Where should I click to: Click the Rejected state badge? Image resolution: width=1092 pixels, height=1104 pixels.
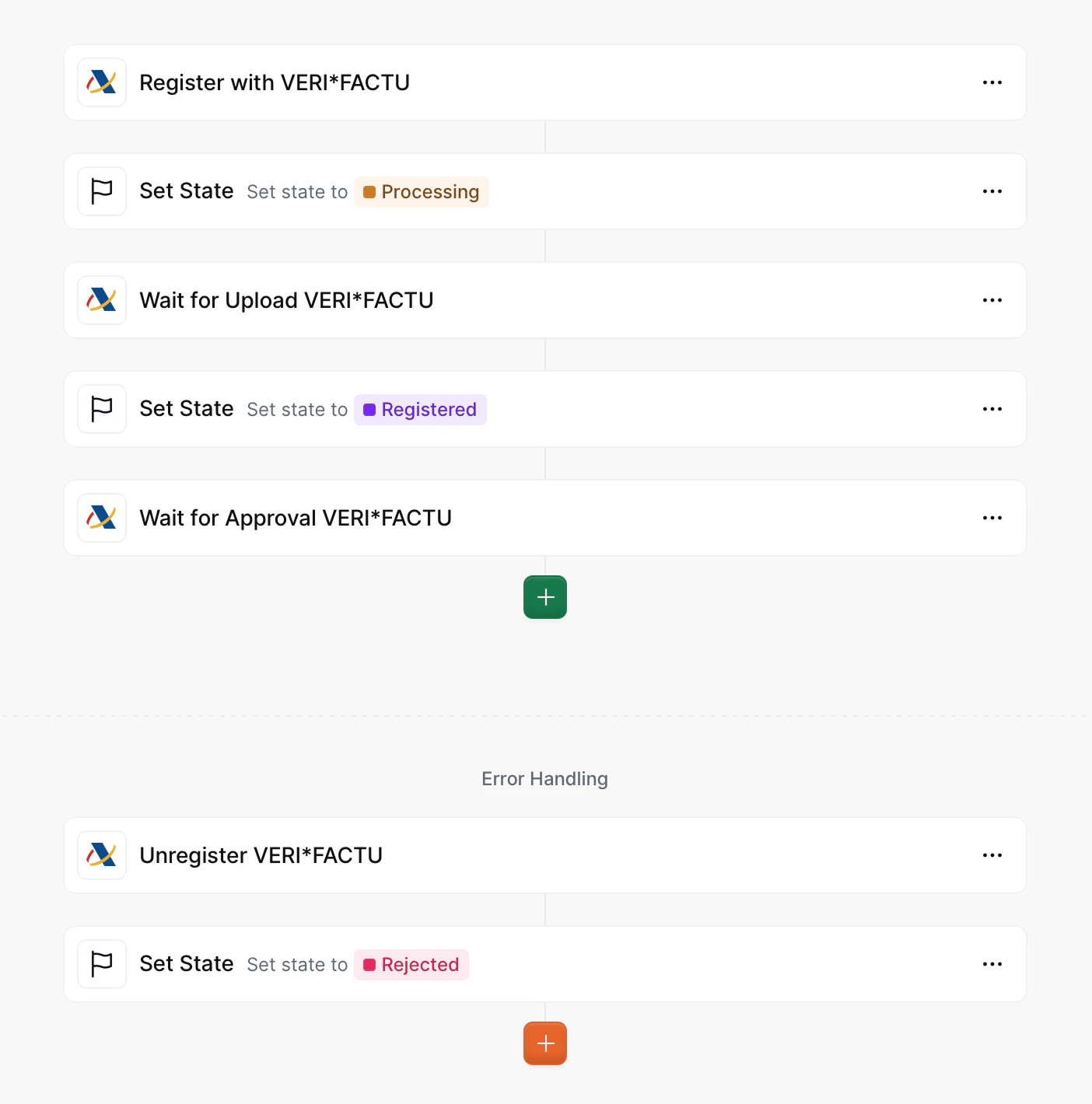coord(411,964)
